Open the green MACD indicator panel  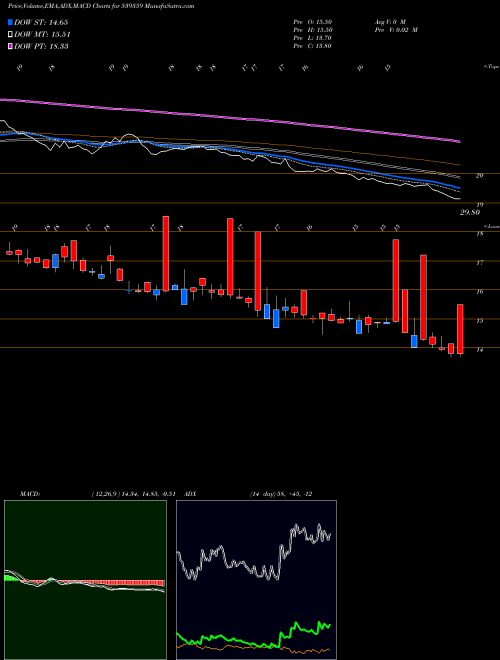pyautogui.click(x=85, y=580)
